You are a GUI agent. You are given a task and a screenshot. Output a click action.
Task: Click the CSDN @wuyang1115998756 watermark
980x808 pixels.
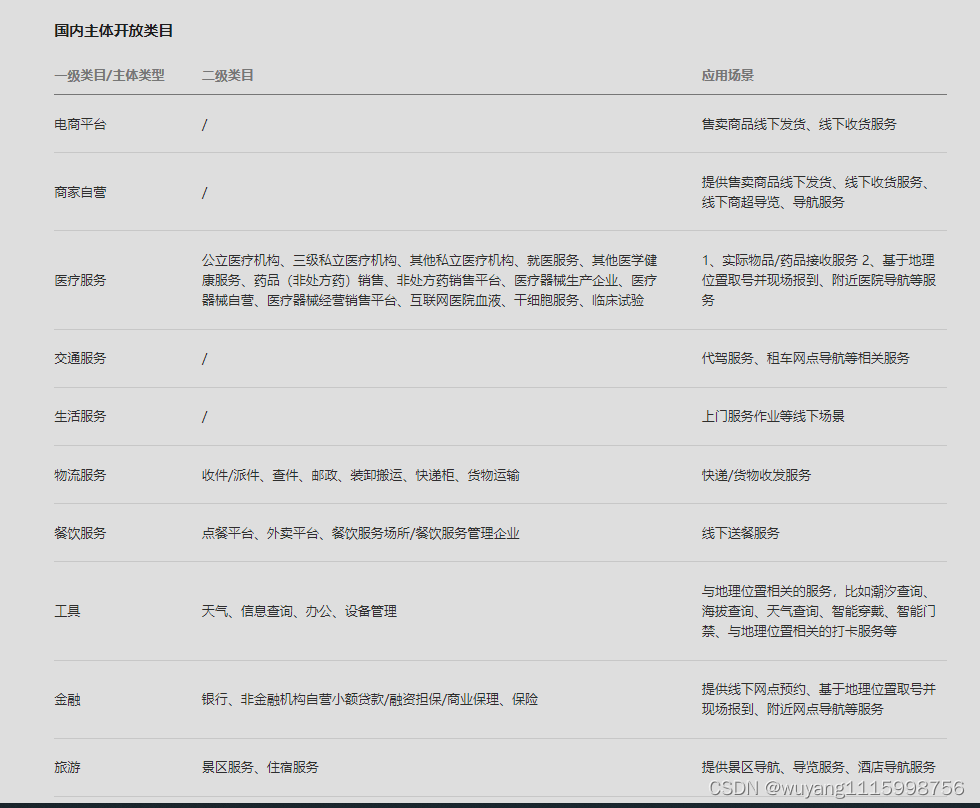tap(836, 789)
